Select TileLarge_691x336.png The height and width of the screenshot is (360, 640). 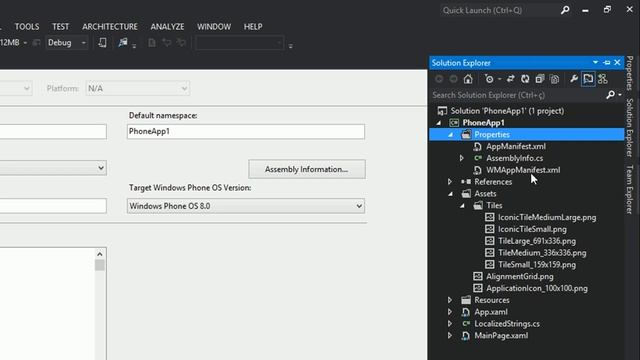[x=537, y=241]
